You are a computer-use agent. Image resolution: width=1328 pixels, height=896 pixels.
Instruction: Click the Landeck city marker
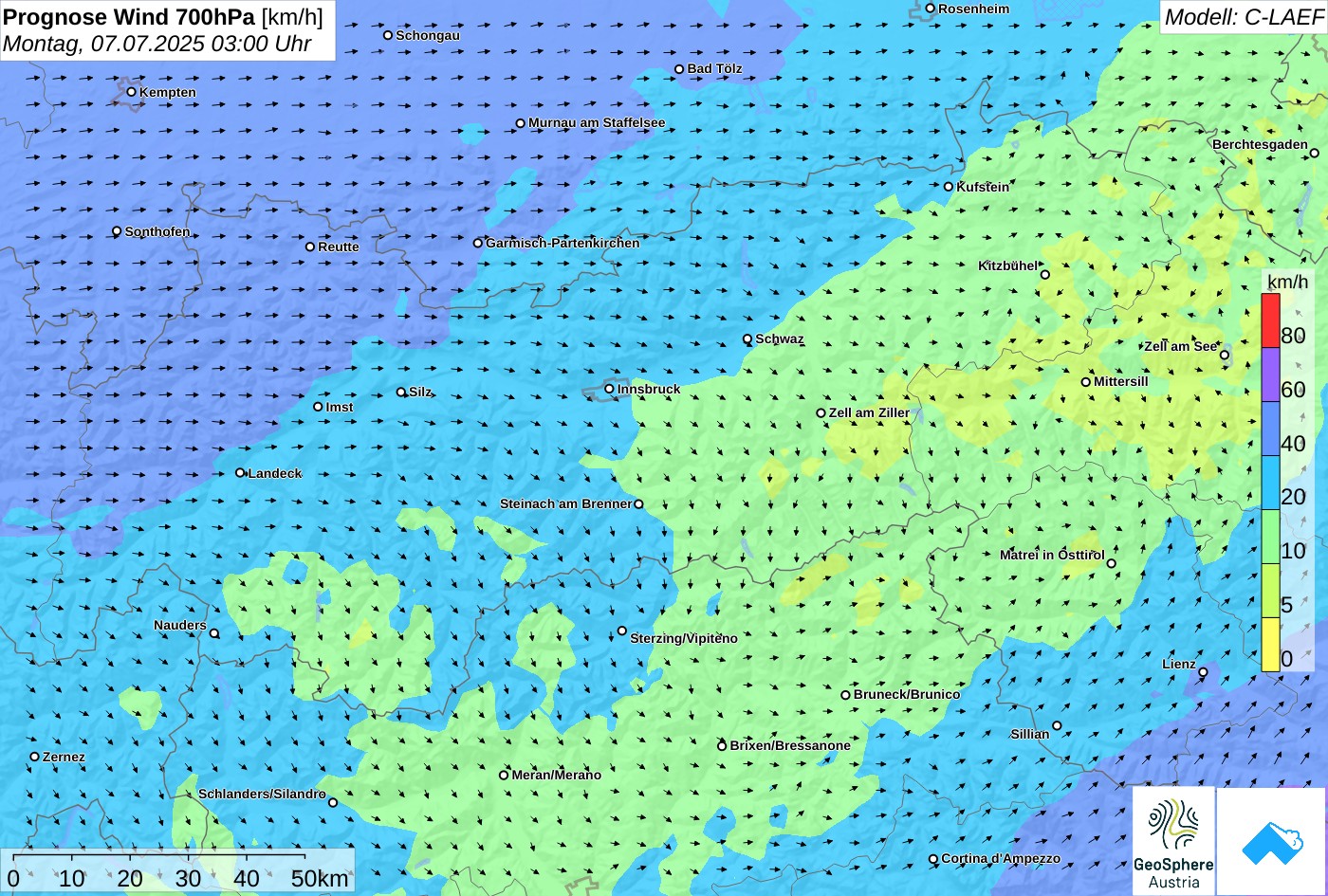pyautogui.click(x=240, y=472)
